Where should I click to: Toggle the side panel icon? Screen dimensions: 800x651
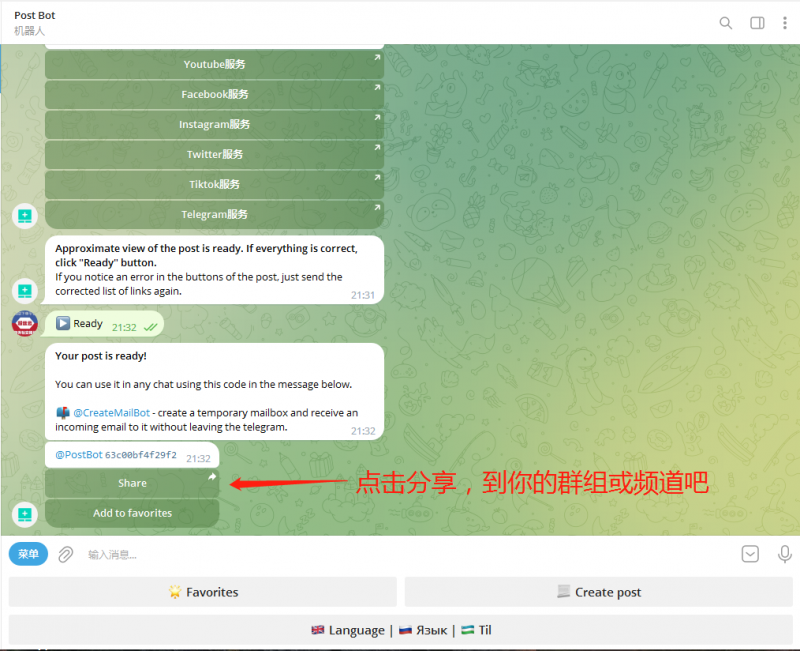coord(757,23)
